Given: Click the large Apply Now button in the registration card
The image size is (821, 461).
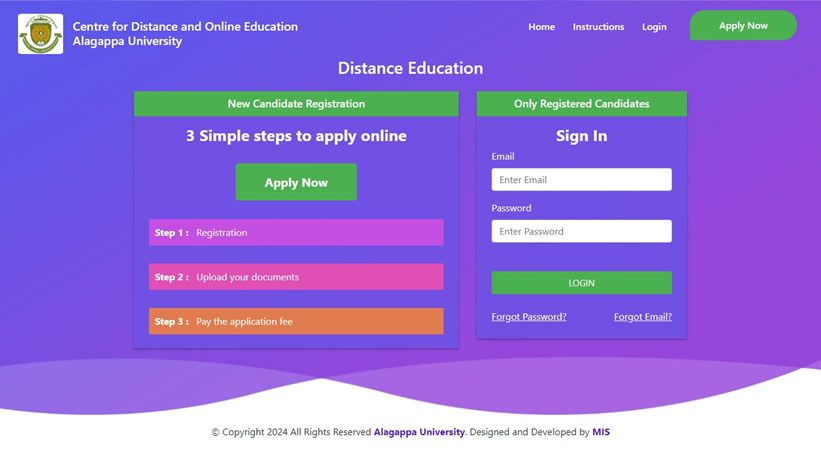Looking at the screenshot, I should [296, 182].
